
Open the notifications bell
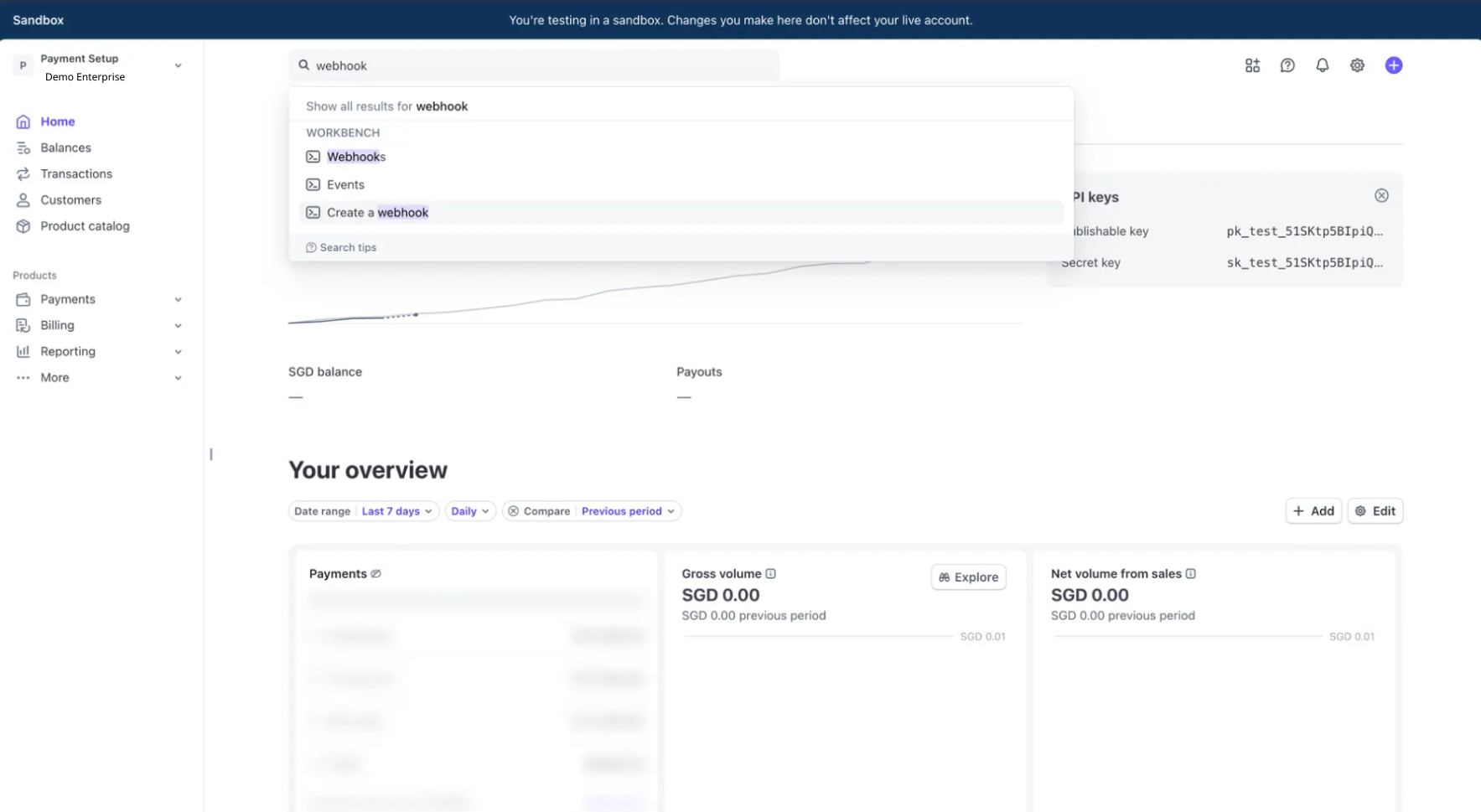coord(1323,65)
